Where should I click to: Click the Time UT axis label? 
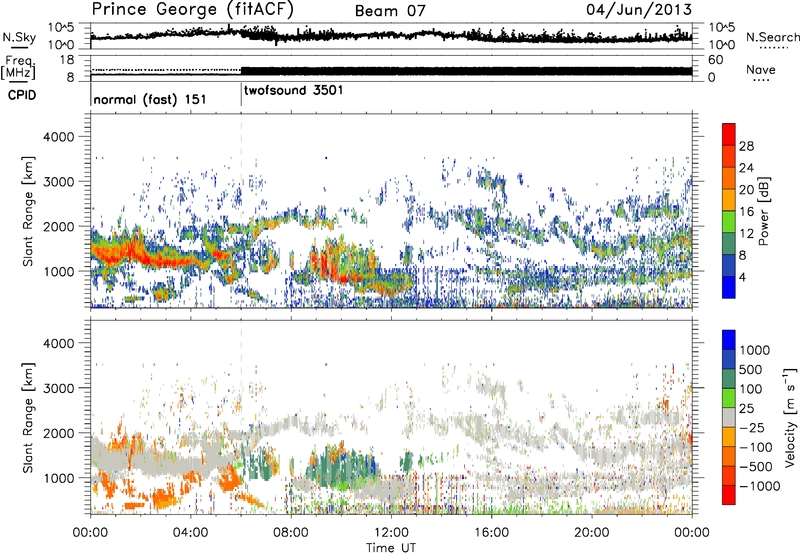click(391, 548)
